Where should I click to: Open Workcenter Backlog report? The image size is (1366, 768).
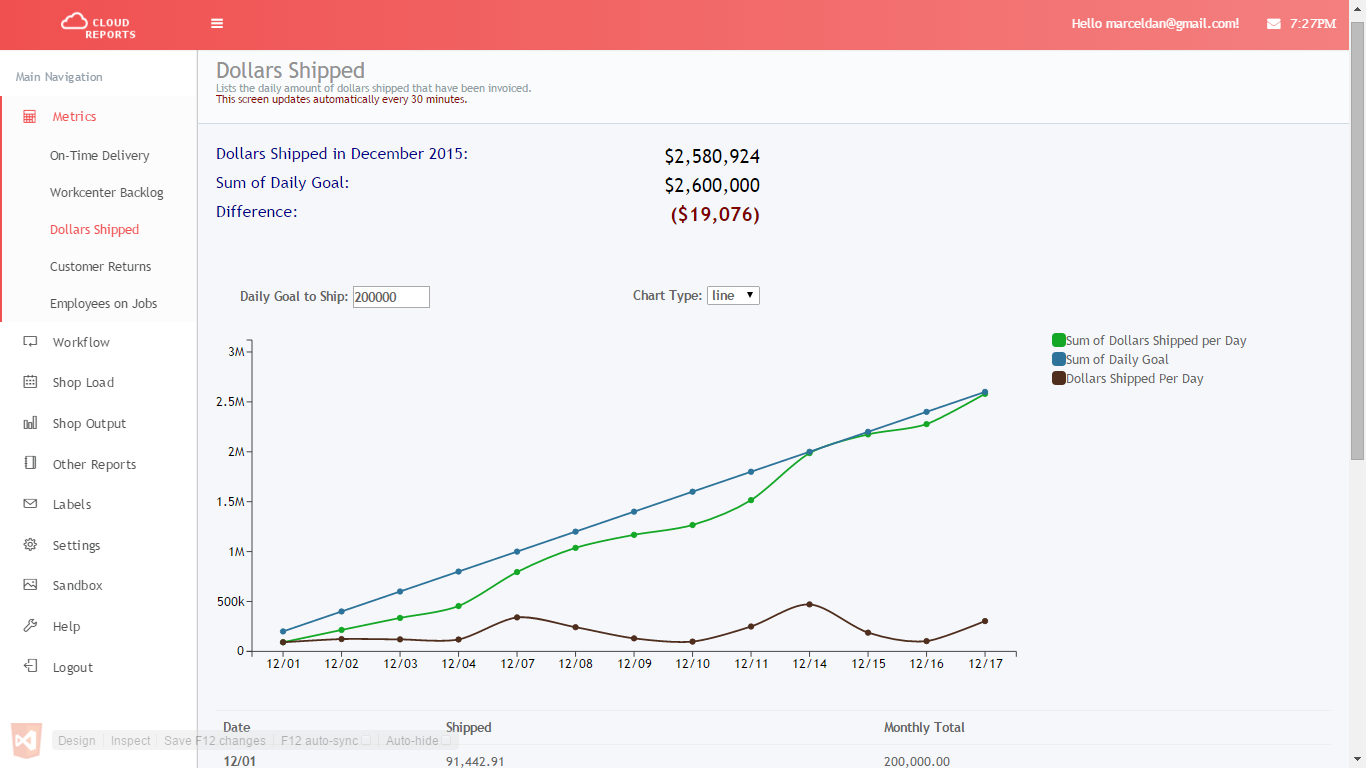107,193
